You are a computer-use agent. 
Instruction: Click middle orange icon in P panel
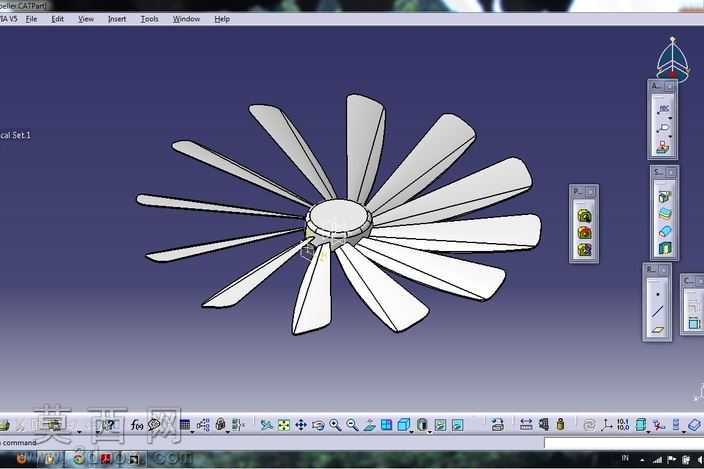(x=584, y=232)
